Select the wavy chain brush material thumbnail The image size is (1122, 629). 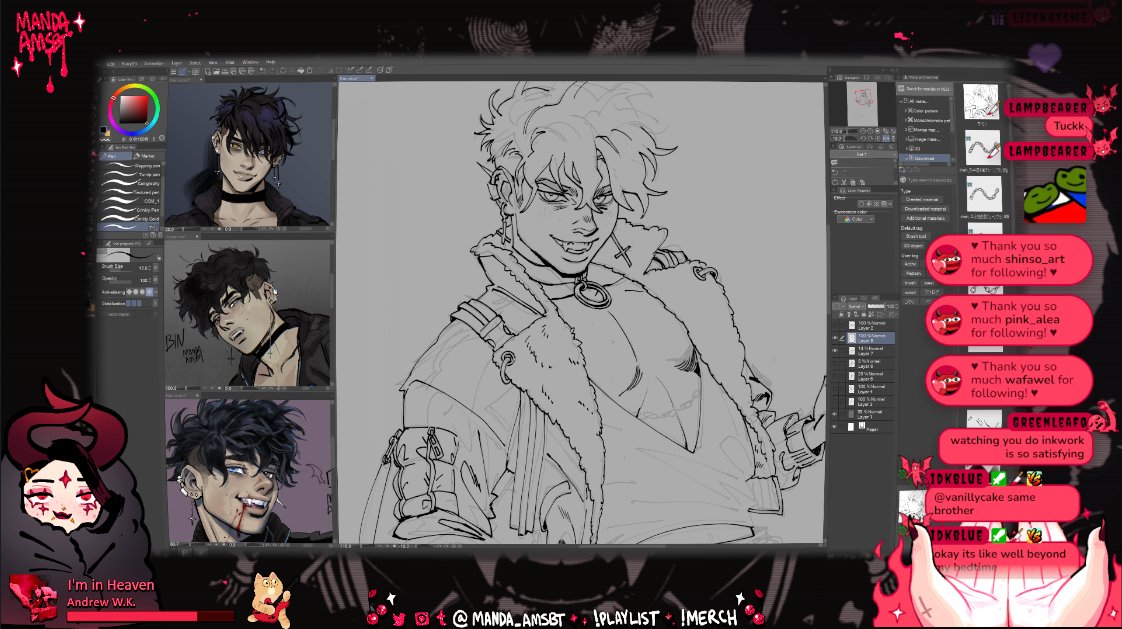tap(983, 195)
